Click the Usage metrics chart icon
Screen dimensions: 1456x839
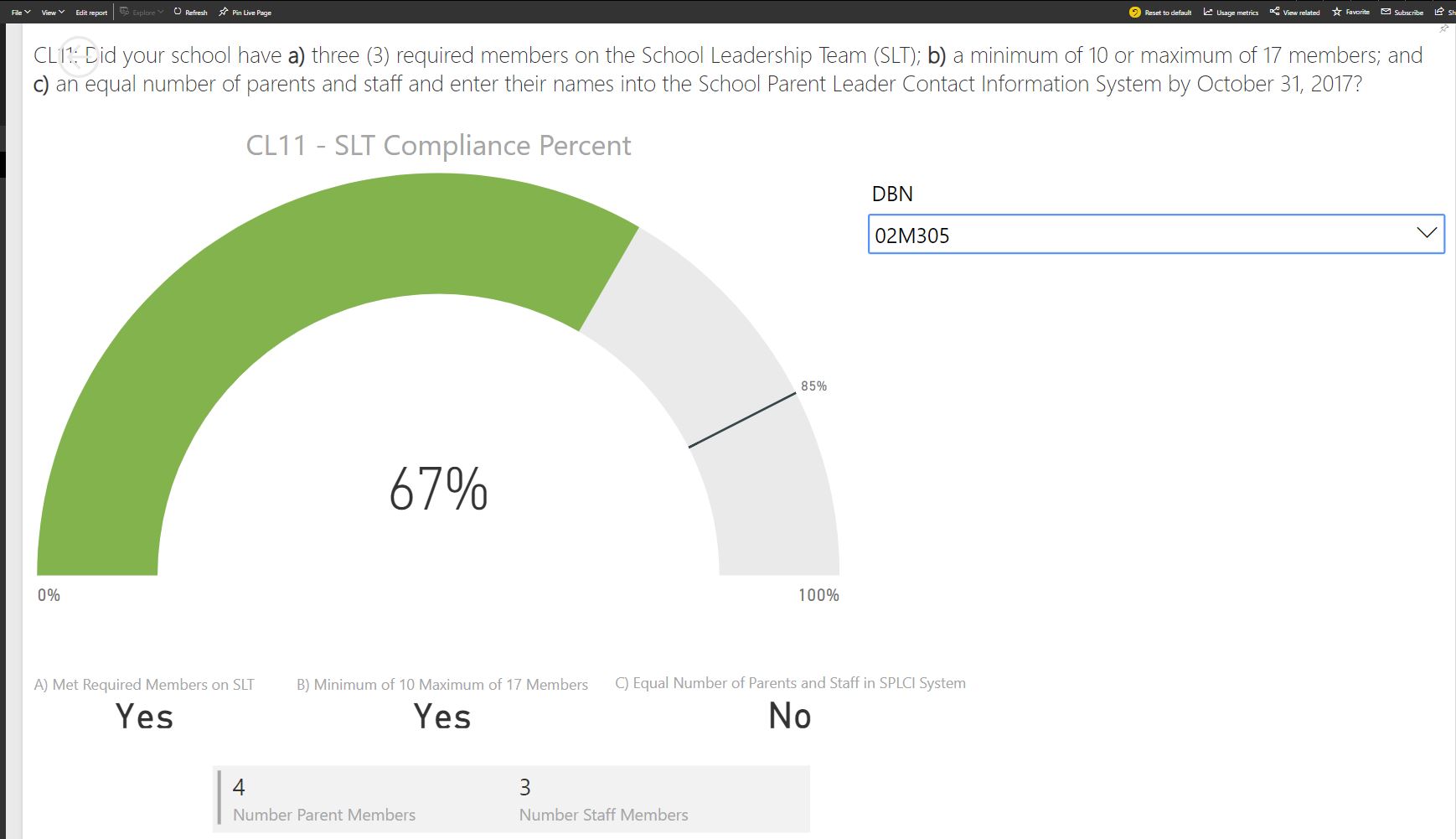coord(1208,12)
